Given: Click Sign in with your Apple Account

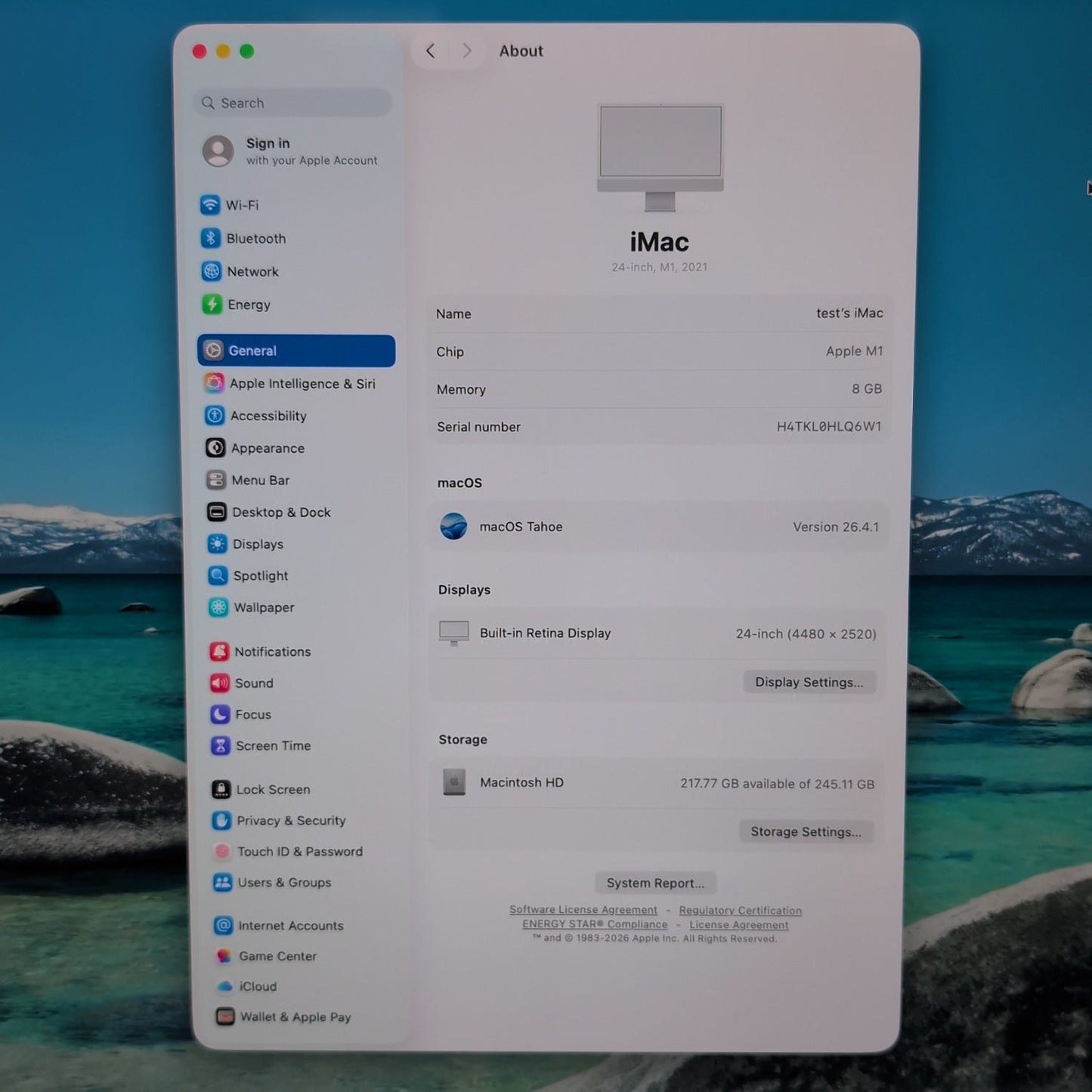Looking at the screenshot, I should coord(291,151).
